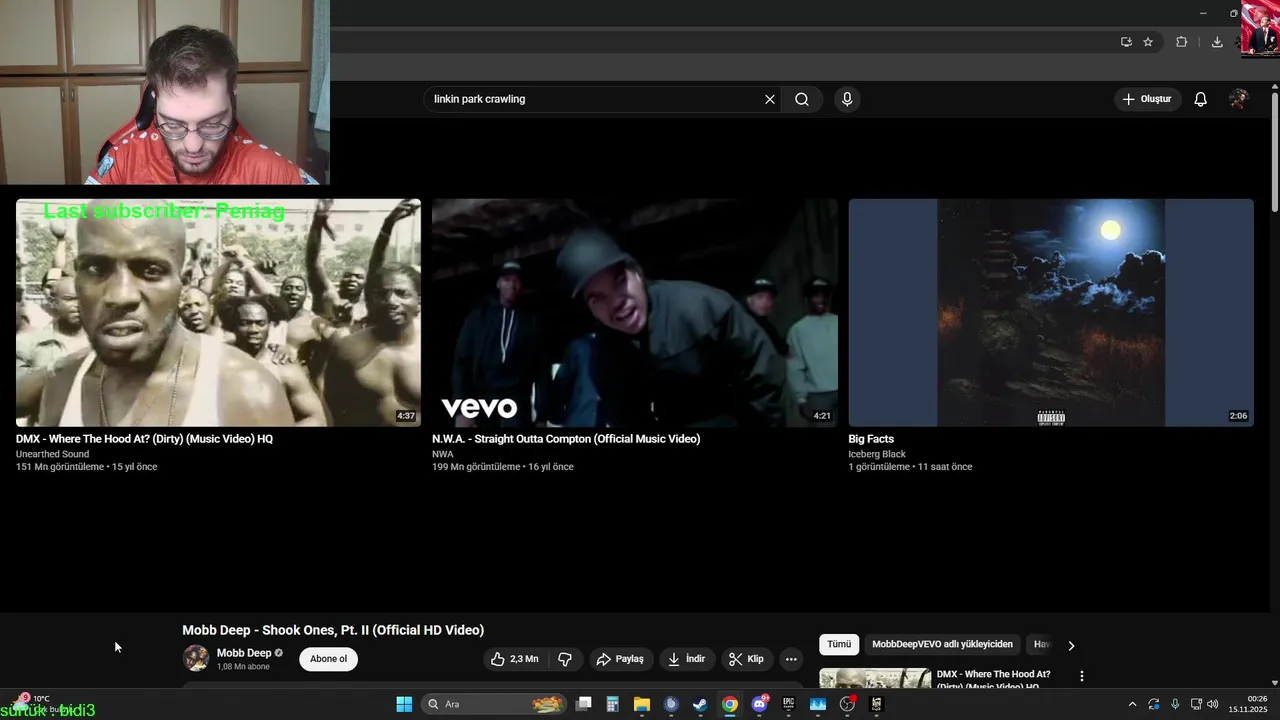Open weather widget showing 10°C
The image size is (1280, 720).
pos(40,703)
